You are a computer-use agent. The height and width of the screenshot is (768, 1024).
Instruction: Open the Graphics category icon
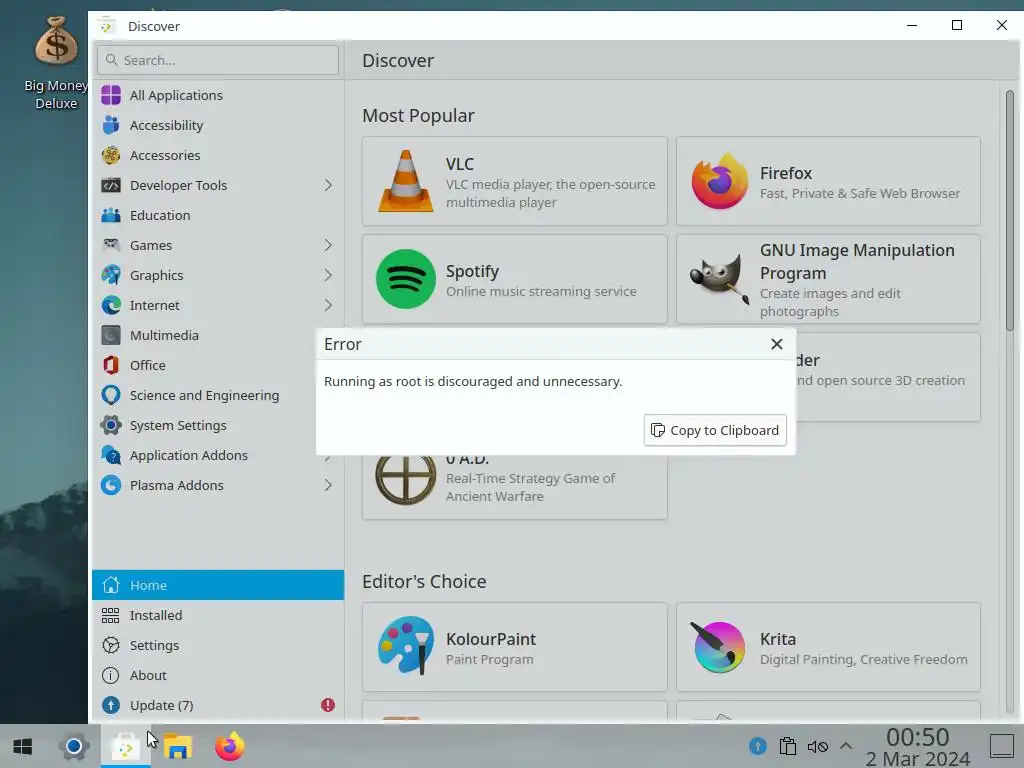(x=111, y=276)
